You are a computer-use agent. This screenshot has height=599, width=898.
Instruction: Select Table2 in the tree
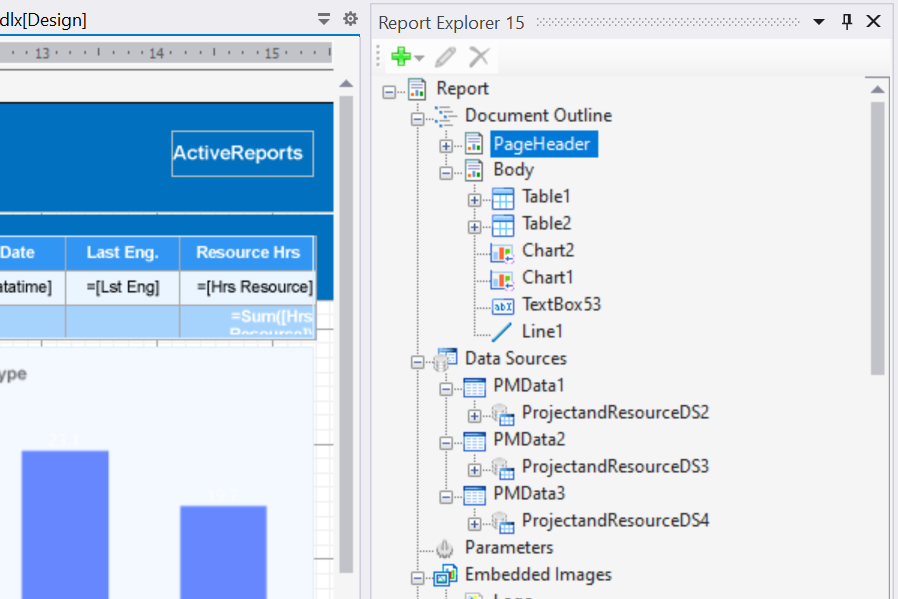pos(547,223)
